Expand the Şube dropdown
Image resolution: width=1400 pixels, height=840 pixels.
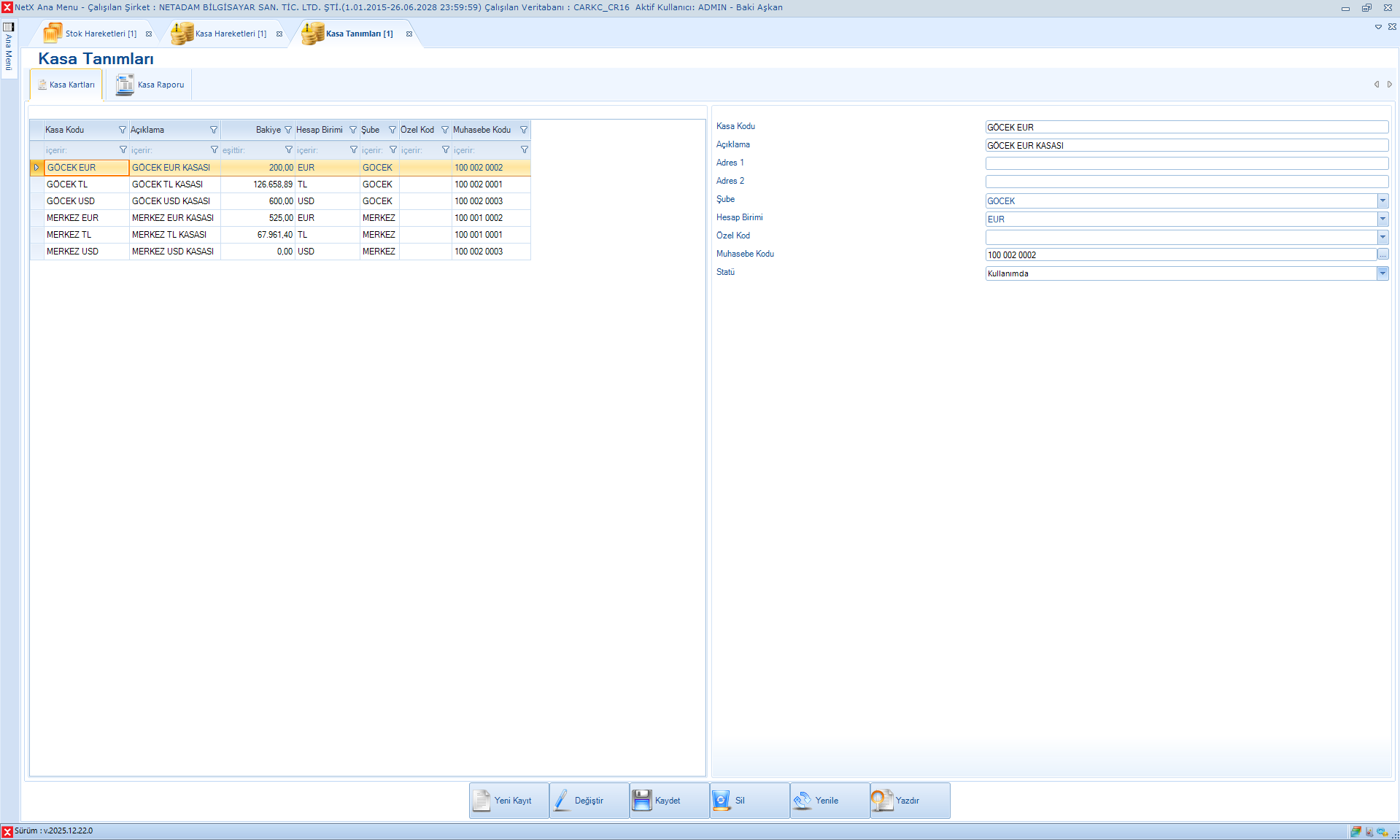(1382, 201)
